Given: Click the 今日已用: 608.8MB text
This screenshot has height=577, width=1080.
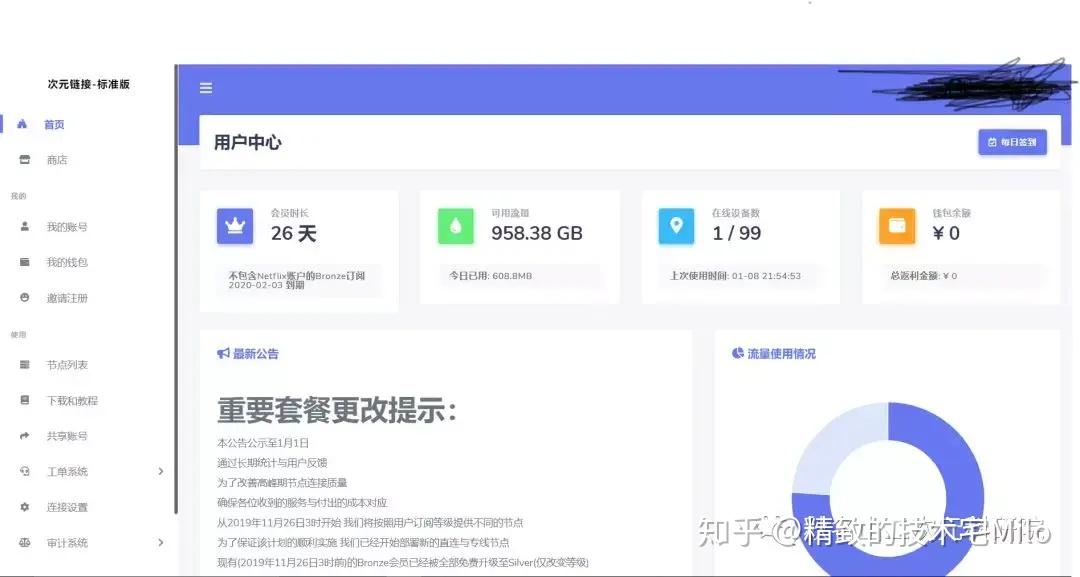Looking at the screenshot, I should click(490, 275).
